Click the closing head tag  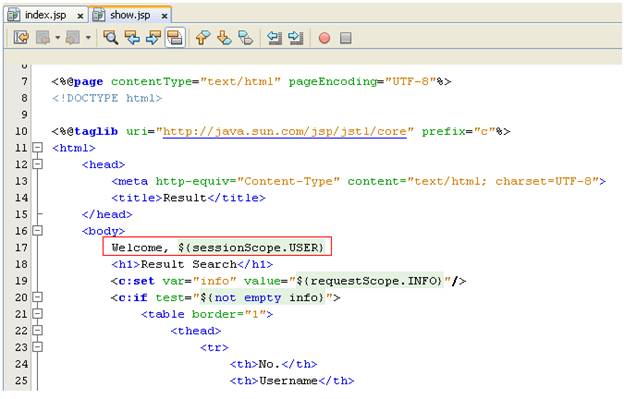point(107,214)
